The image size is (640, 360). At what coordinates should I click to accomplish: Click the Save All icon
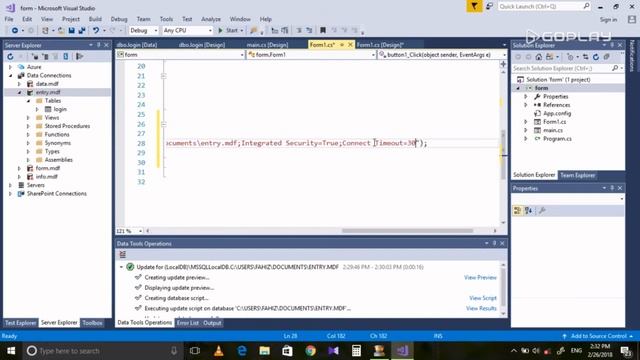82,31
